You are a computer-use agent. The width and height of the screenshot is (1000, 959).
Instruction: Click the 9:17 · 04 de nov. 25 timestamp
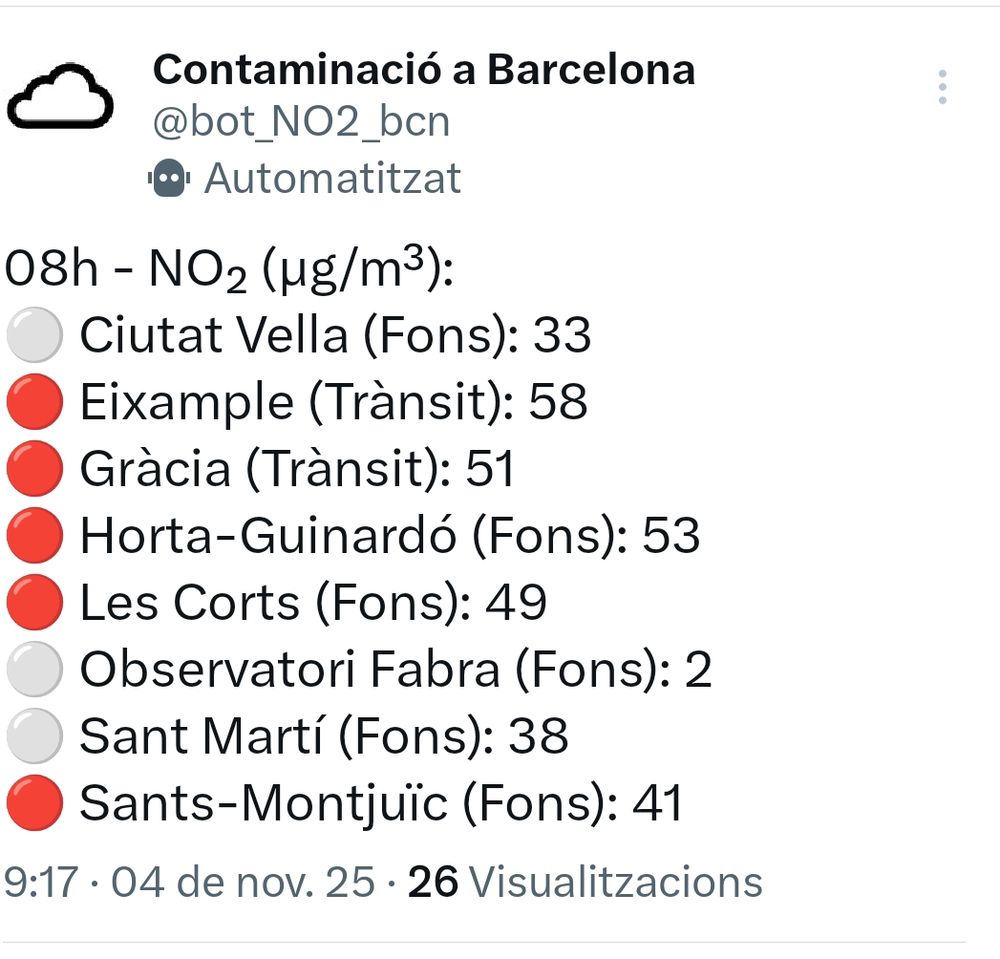[x=190, y=882]
